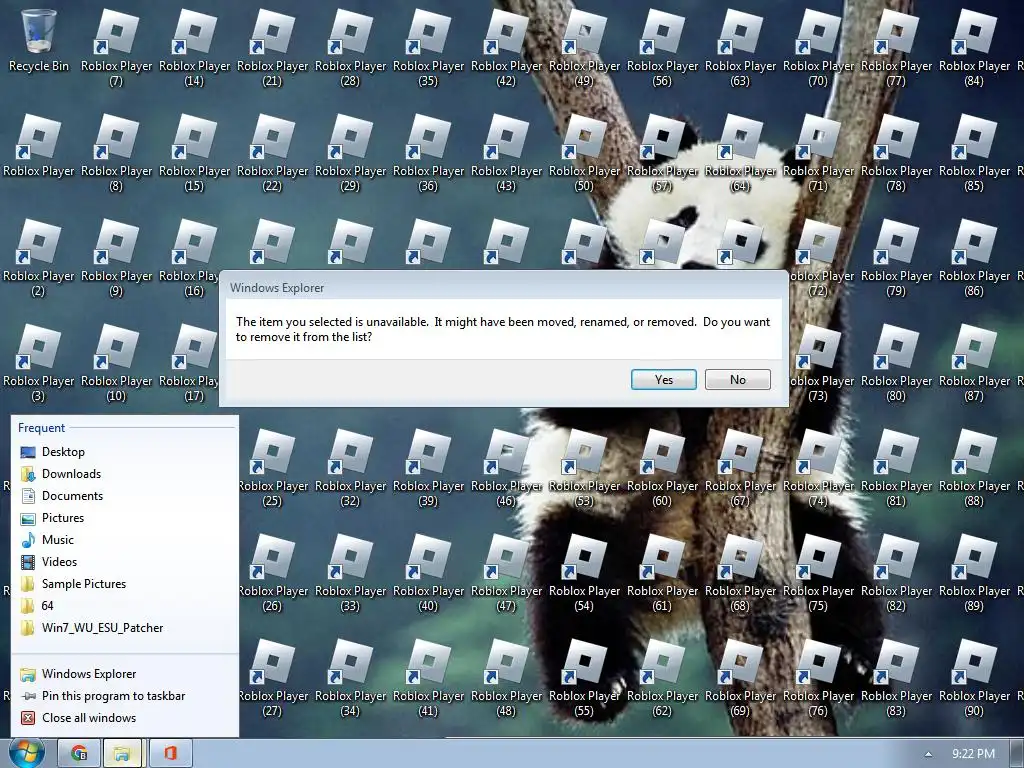Select Roblox Player (9) shortcut
1024x768 pixels.
[116, 257]
